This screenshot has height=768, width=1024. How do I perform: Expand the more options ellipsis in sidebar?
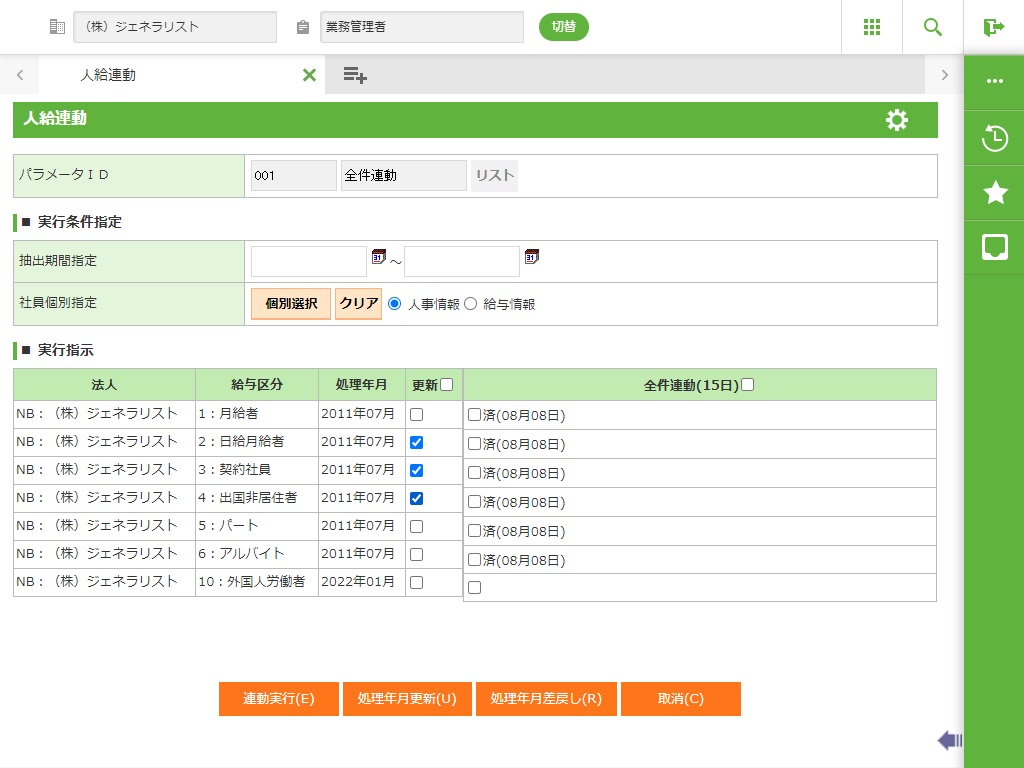(x=994, y=82)
